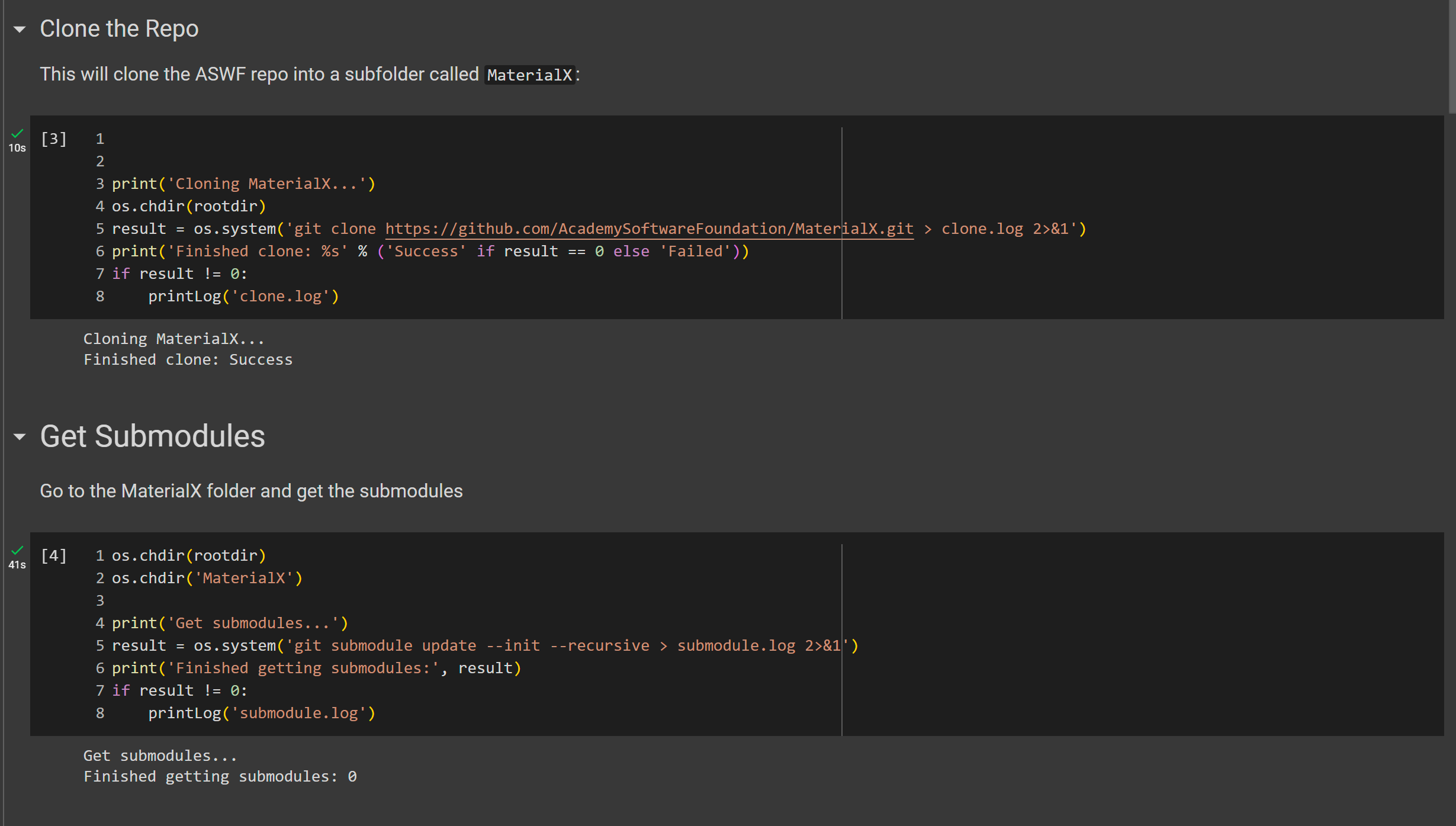This screenshot has width=1456, height=826.
Task: Click 'Finished getting submodules: 0' output
Action: (220, 777)
